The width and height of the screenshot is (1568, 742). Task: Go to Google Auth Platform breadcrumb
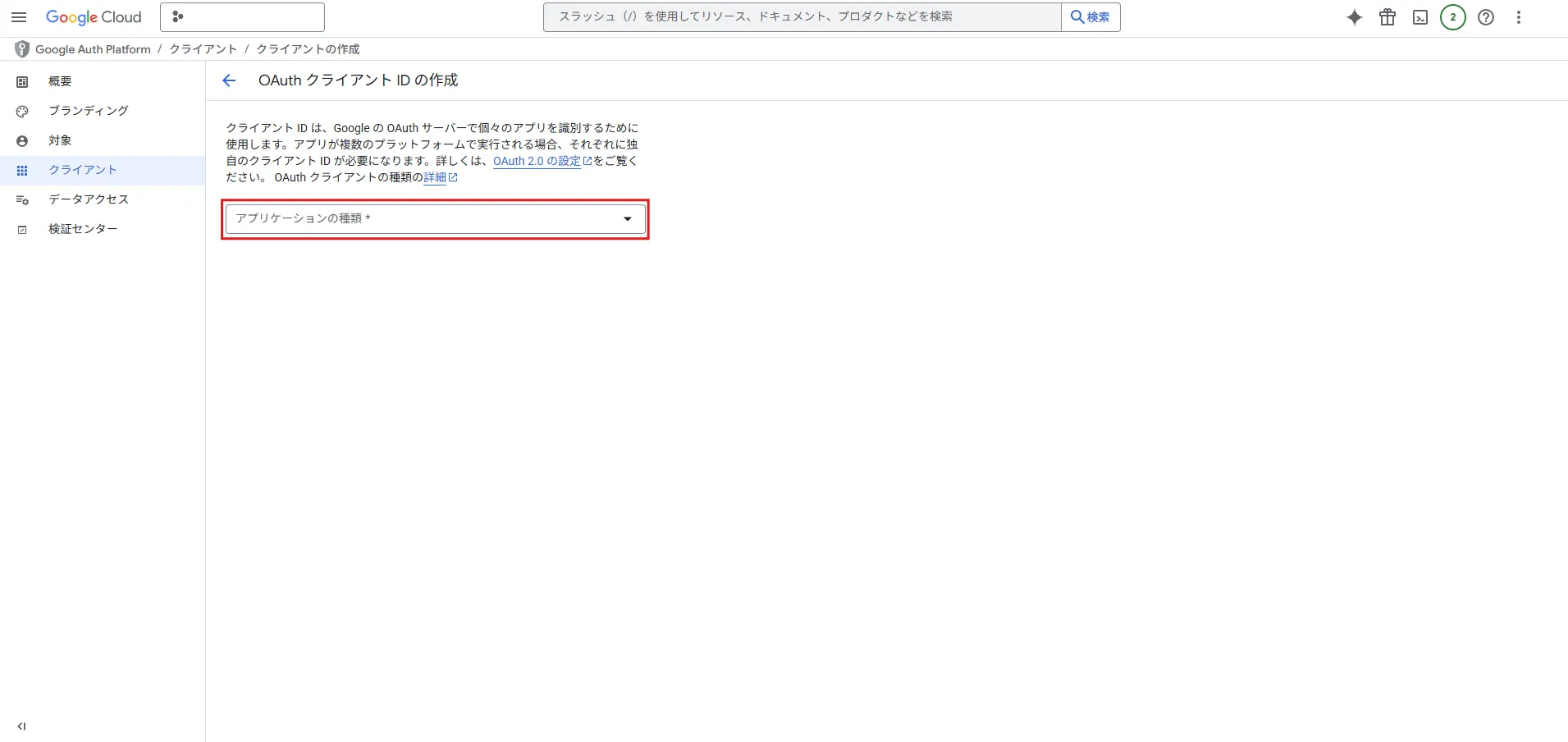pyautogui.click(x=93, y=49)
